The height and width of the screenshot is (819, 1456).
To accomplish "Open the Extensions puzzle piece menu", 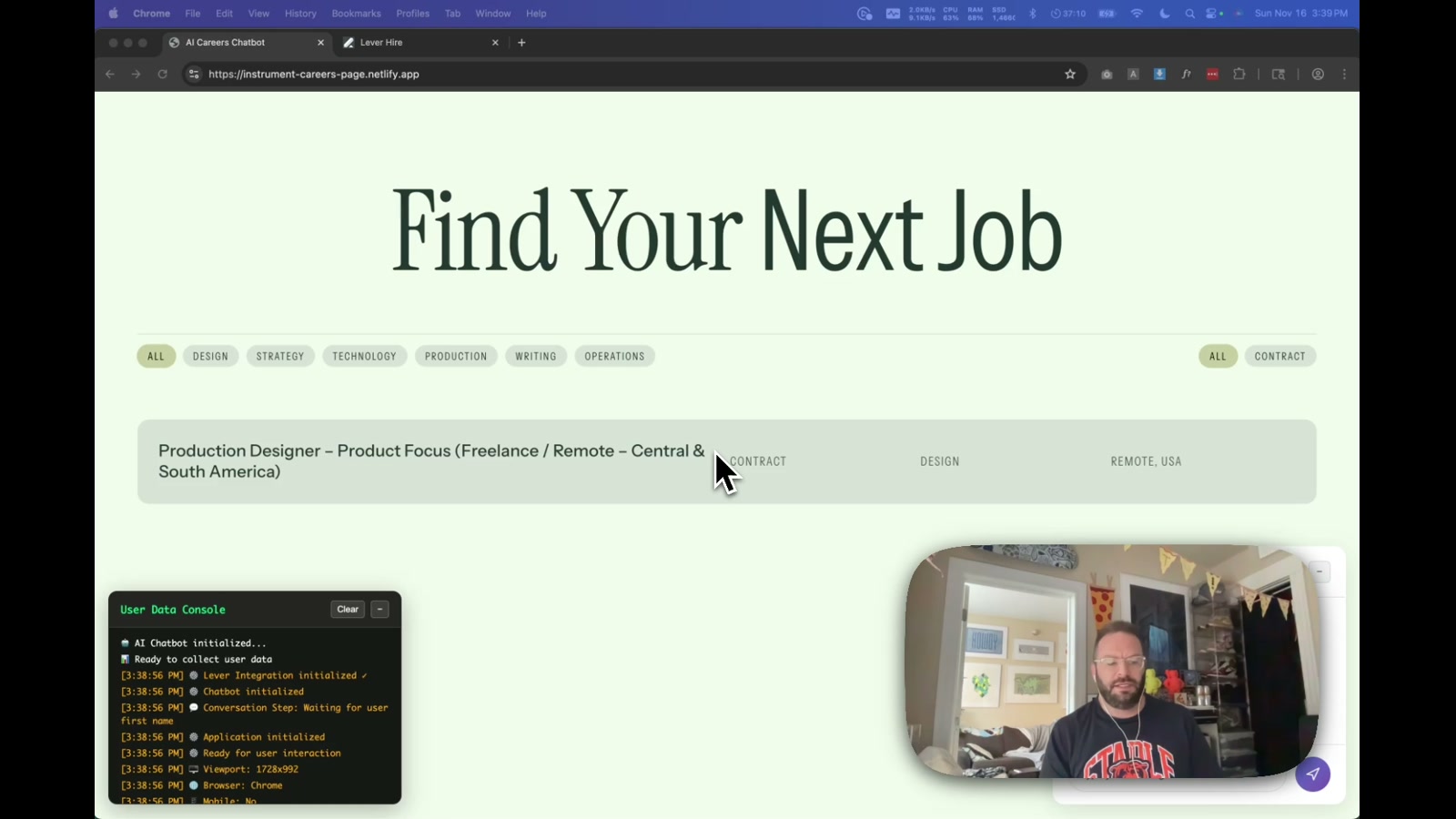I will (x=1239, y=75).
